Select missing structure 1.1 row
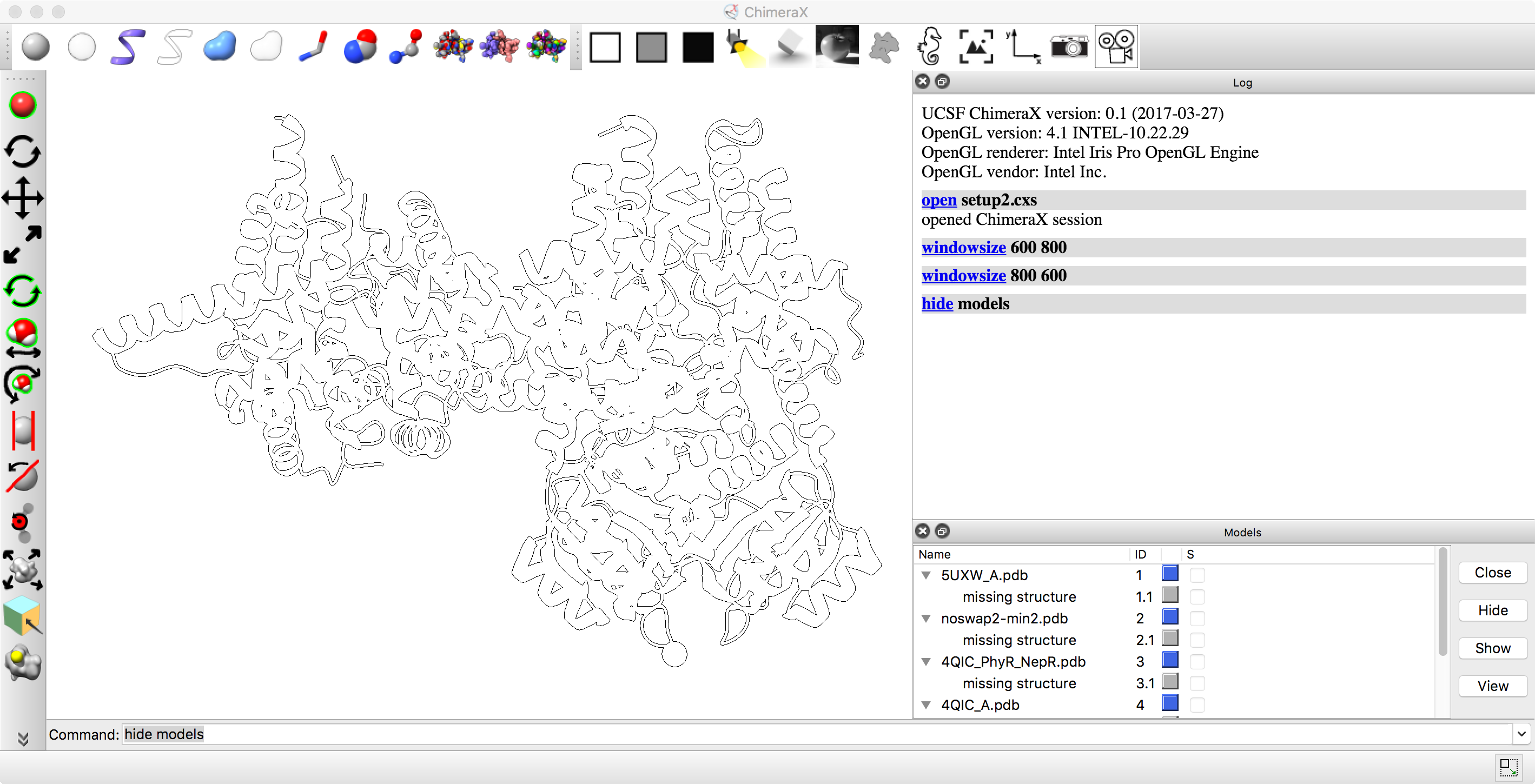1535x784 pixels. (1018, 596)
